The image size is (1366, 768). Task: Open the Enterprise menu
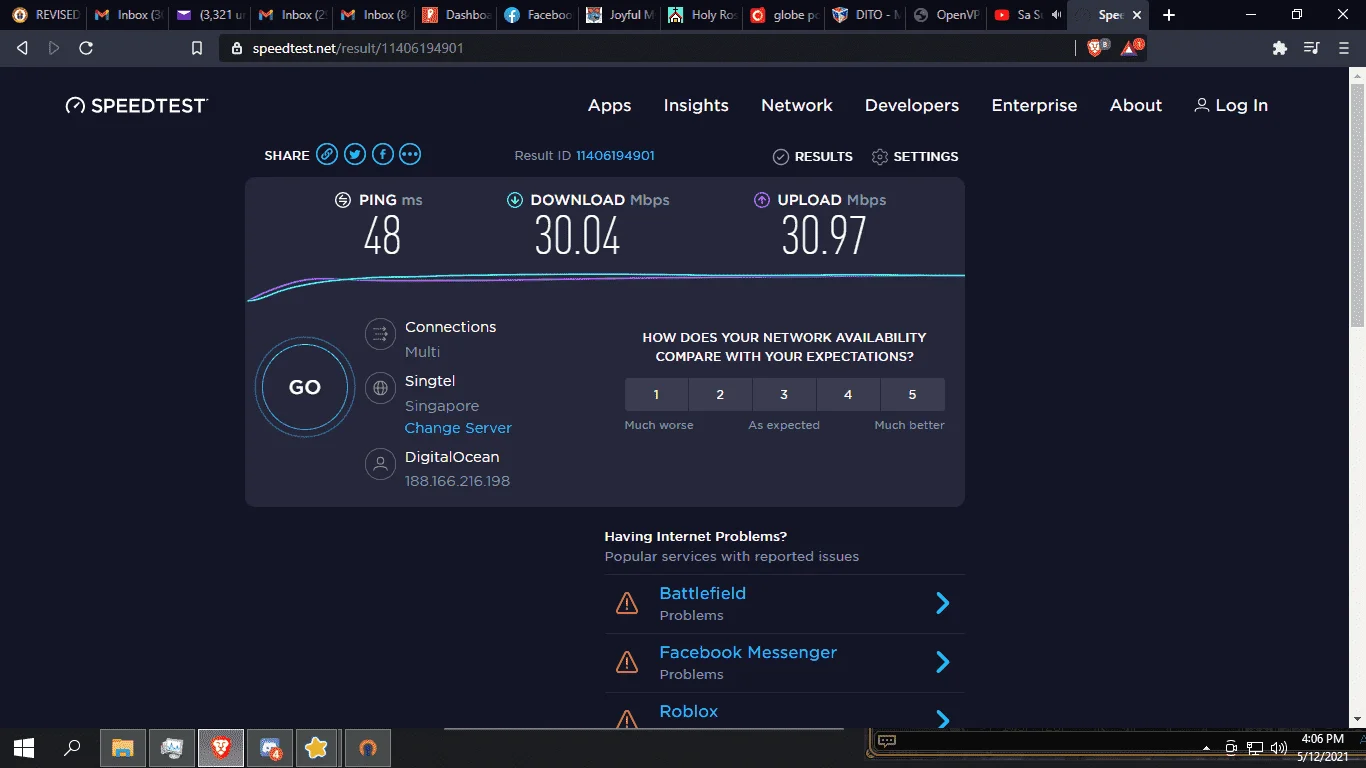pos(1034,105)
